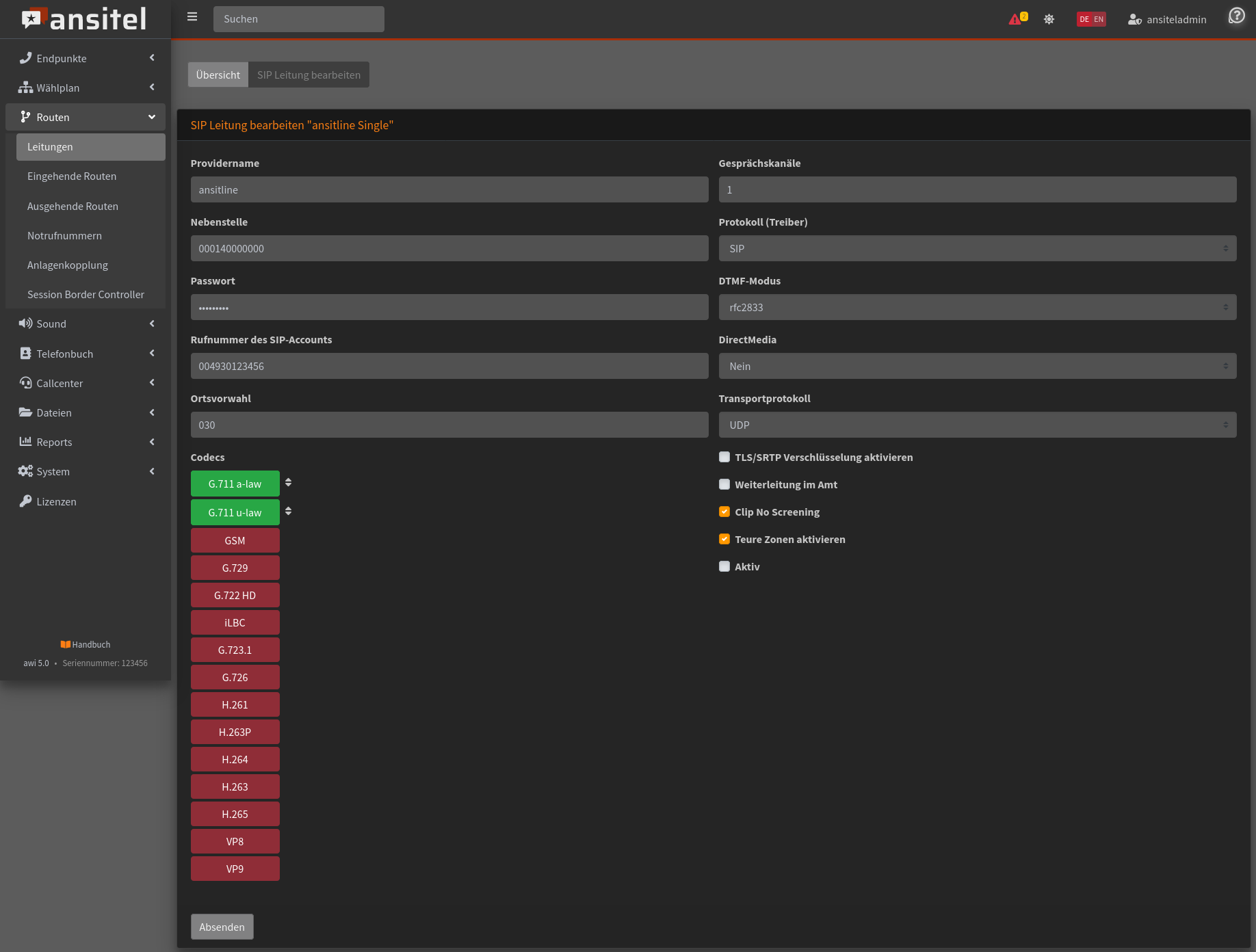
Task: Enable the GSM codec button
Action: click(x=235, y=540)
